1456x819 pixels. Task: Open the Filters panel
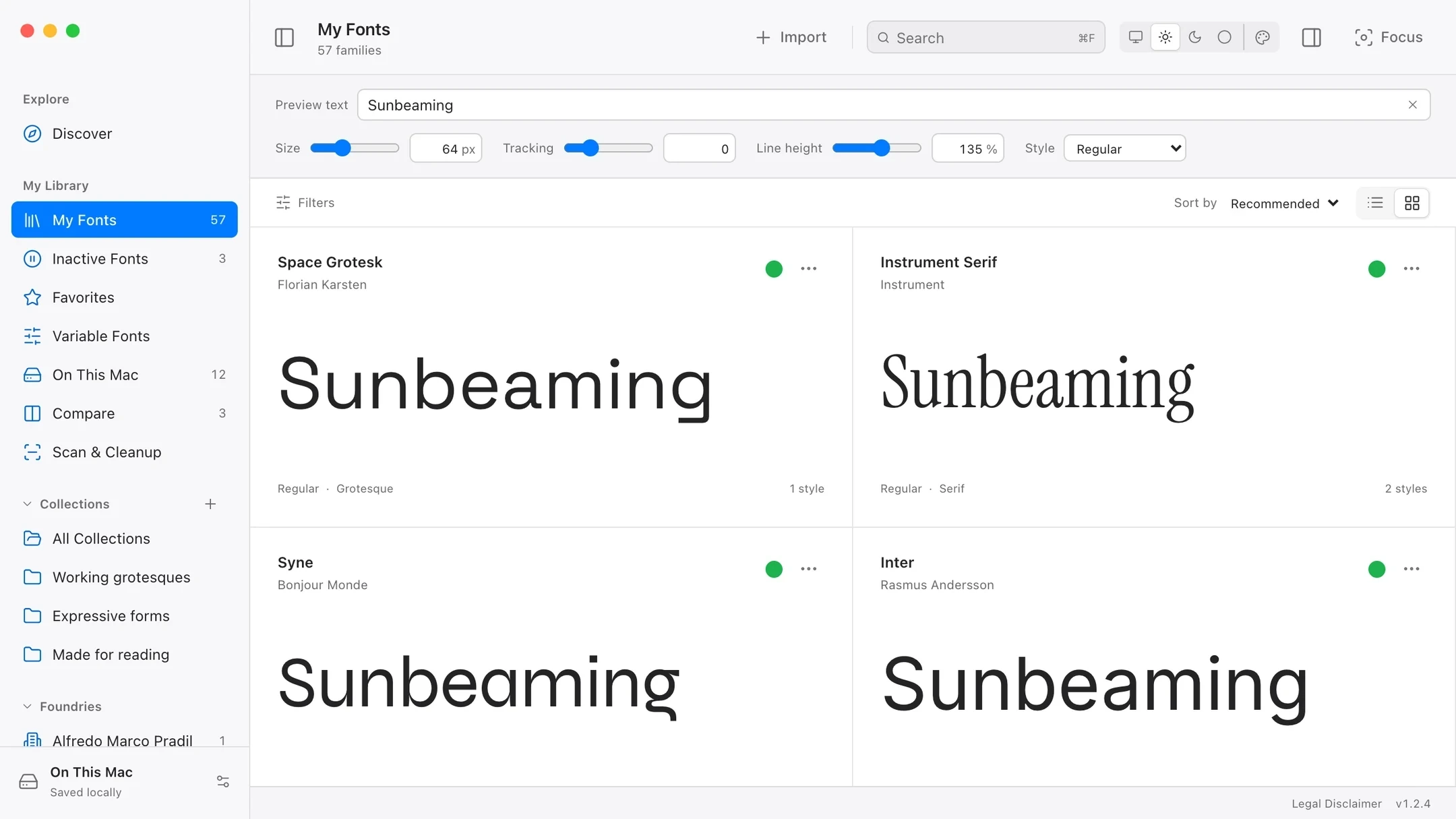tap(305, 202)
